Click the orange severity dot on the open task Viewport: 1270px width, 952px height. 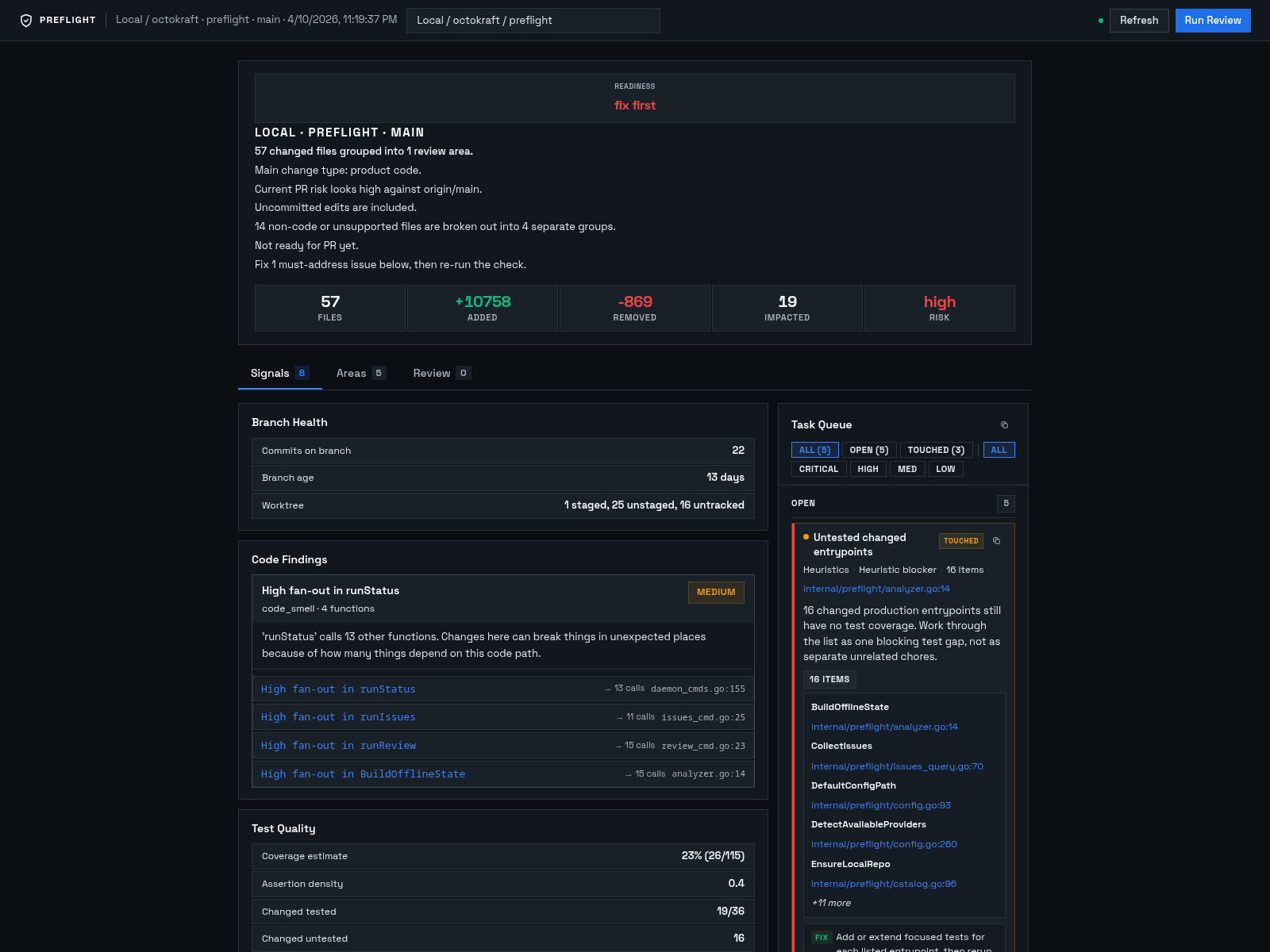pos(806,537)
